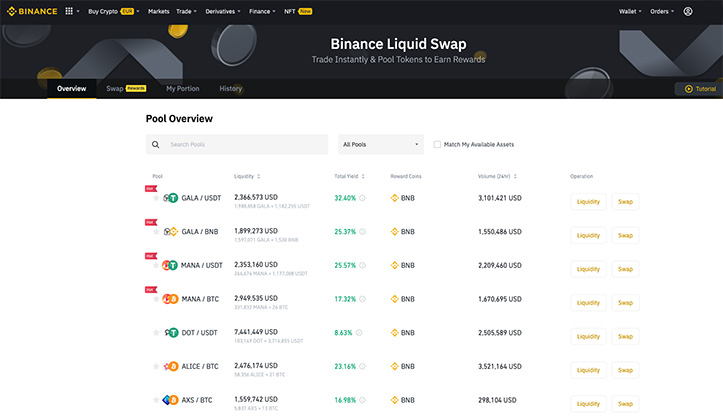Click yield info icon for GALA / USDT
Image resolution: width=723 pixels, height=420 pixels.
362,198
